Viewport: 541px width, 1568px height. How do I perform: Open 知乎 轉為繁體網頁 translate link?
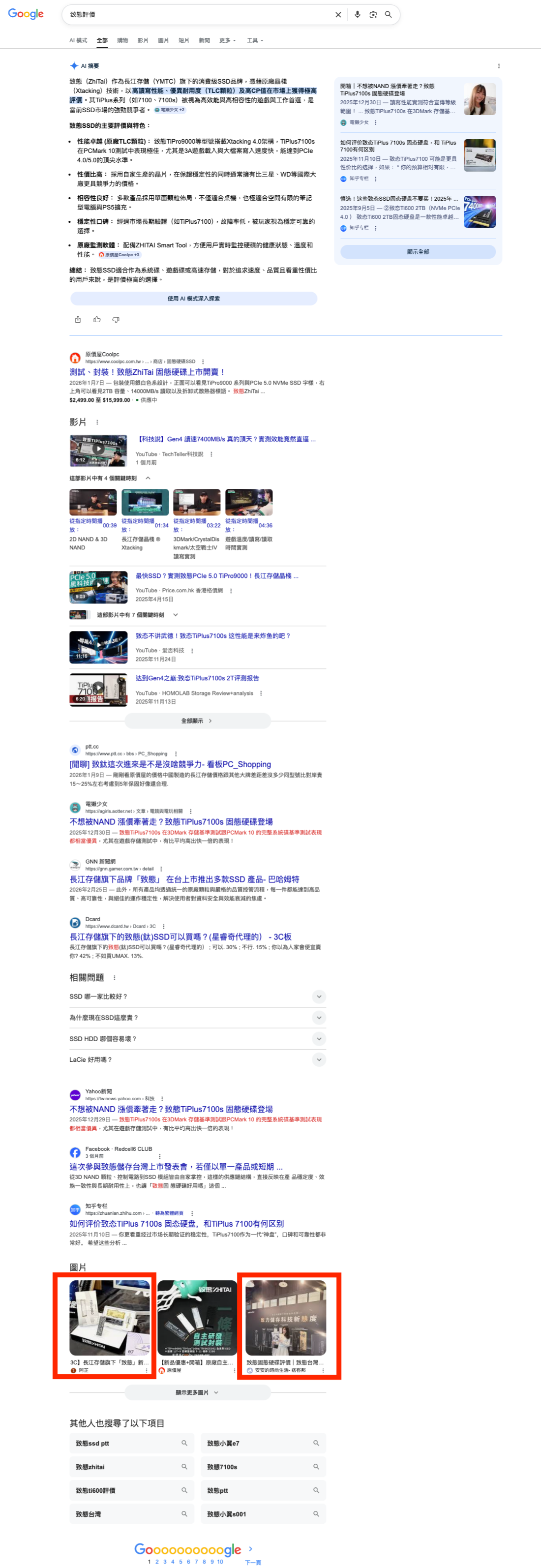pos(169,1213)
